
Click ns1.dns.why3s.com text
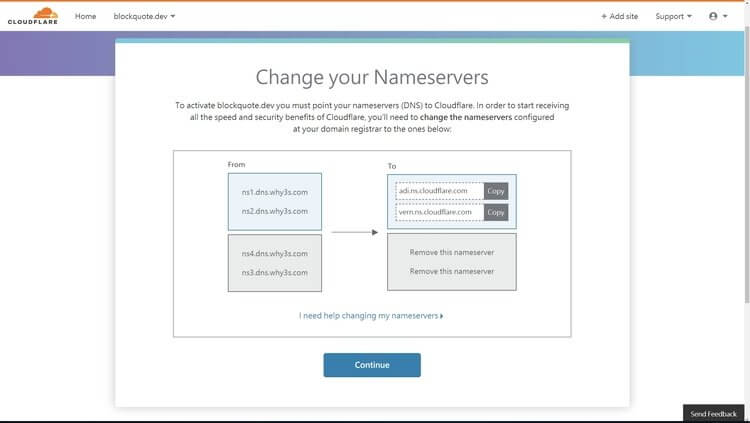pos(275,192)
